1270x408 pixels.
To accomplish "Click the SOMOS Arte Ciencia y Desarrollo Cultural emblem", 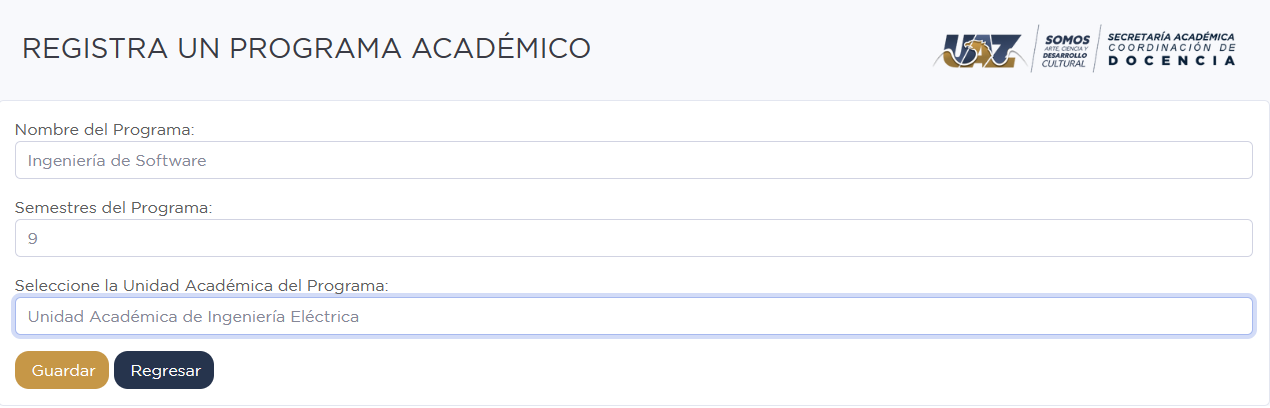I will click(1064, 50).
